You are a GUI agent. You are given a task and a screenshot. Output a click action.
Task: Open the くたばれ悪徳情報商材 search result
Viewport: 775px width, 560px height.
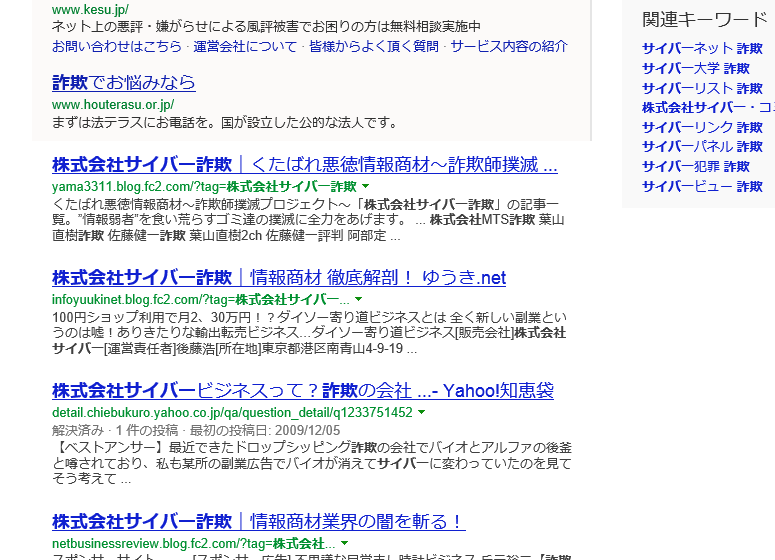(x=304, y=165)
